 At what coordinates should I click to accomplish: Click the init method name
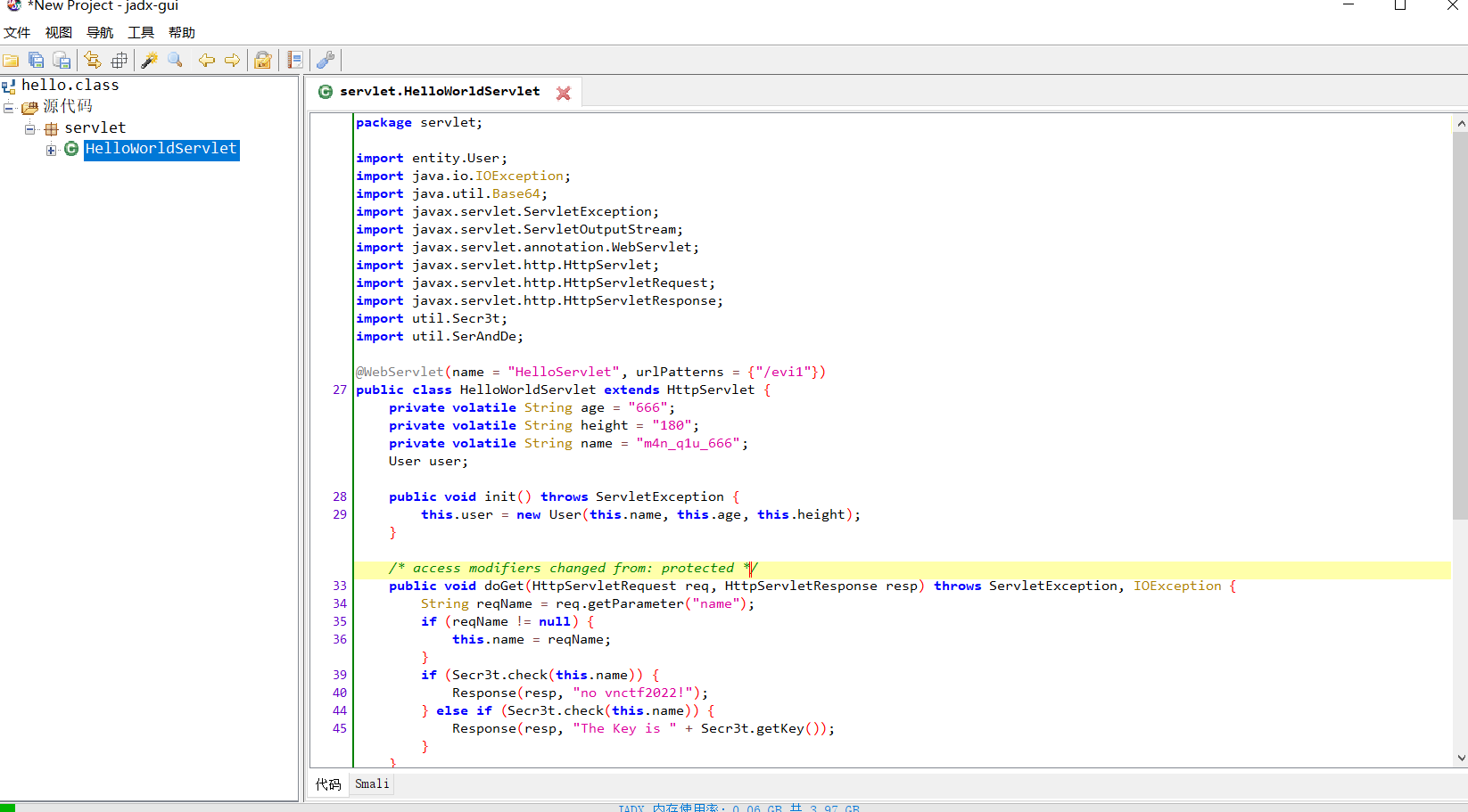pyautogui.click(x=500, y=497)
